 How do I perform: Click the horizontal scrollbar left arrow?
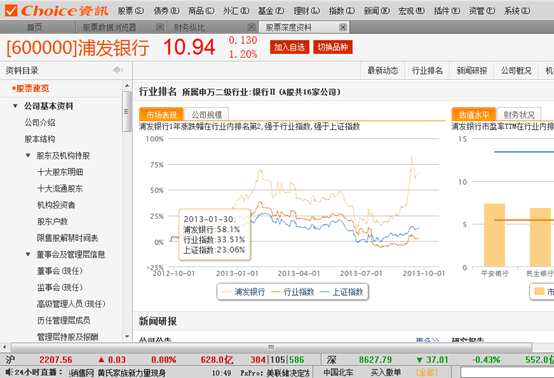[x=4, y=347]
